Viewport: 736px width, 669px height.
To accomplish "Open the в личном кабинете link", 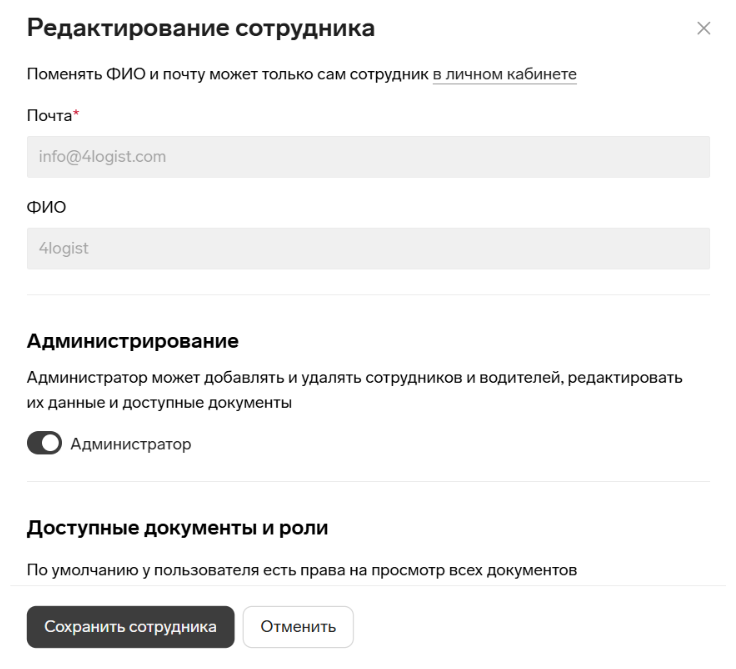I will click(504, 74).
